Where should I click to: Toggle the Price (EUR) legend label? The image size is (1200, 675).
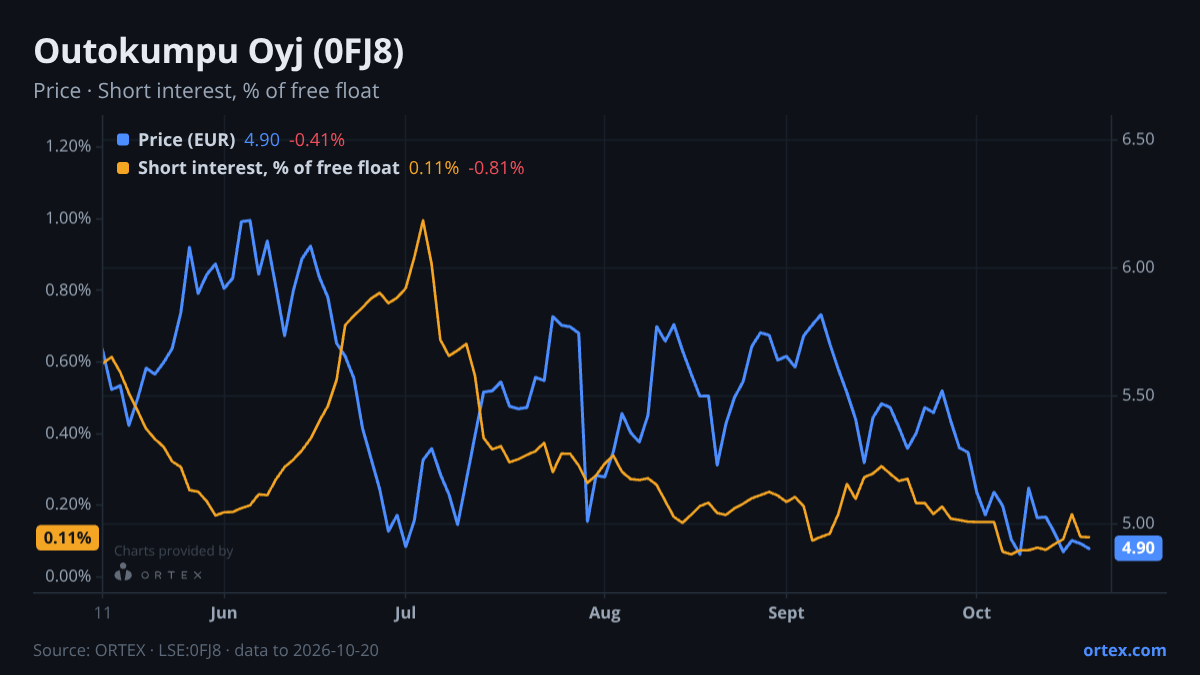point(187,140)
